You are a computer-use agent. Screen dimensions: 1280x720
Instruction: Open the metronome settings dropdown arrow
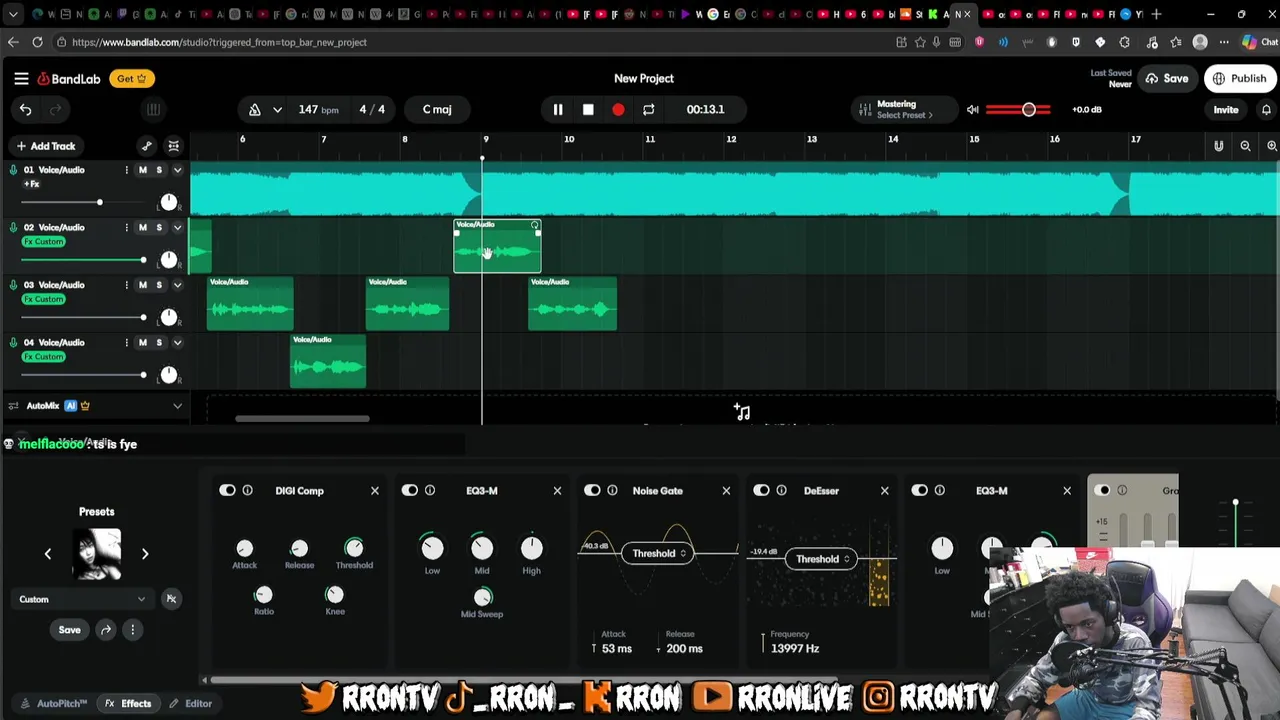point(277,110)
